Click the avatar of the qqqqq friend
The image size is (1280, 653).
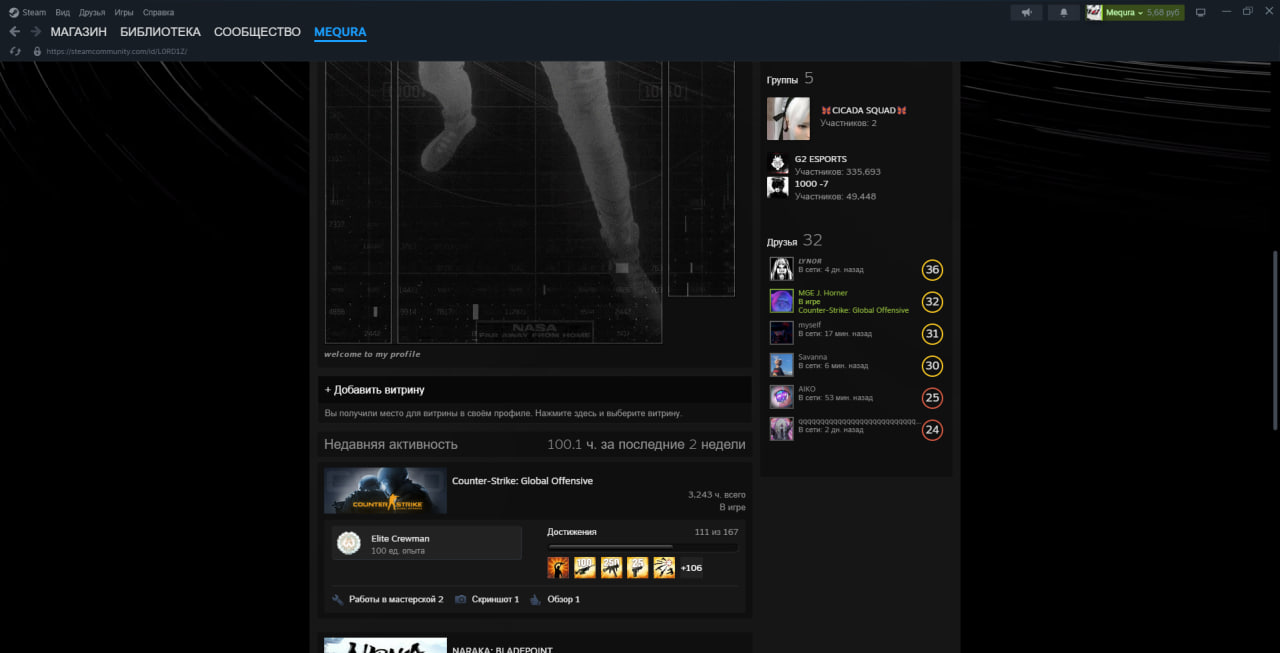pyautogui.click(x=781, y=429)
